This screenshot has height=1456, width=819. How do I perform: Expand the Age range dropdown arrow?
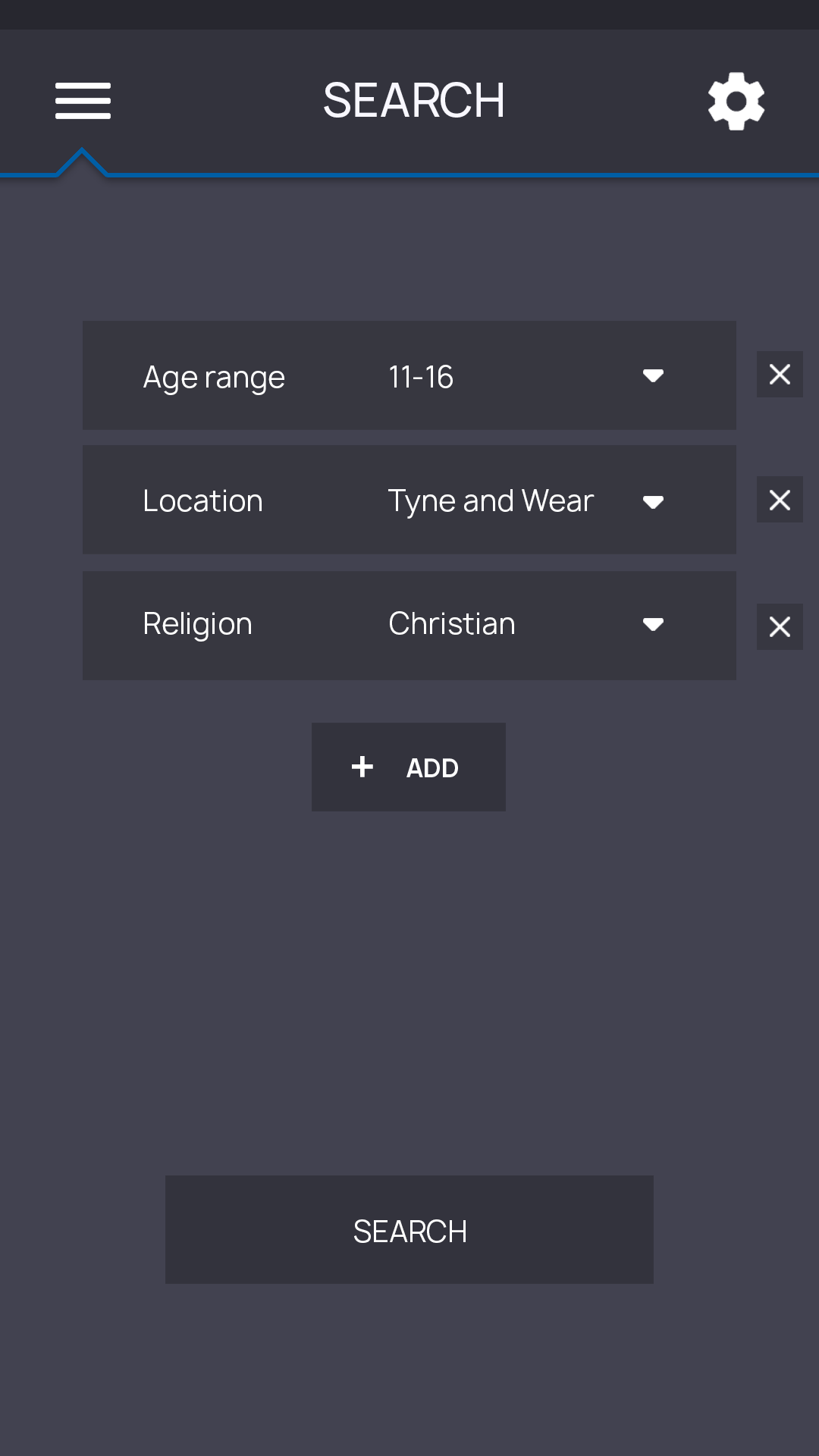tap(653, 375)
